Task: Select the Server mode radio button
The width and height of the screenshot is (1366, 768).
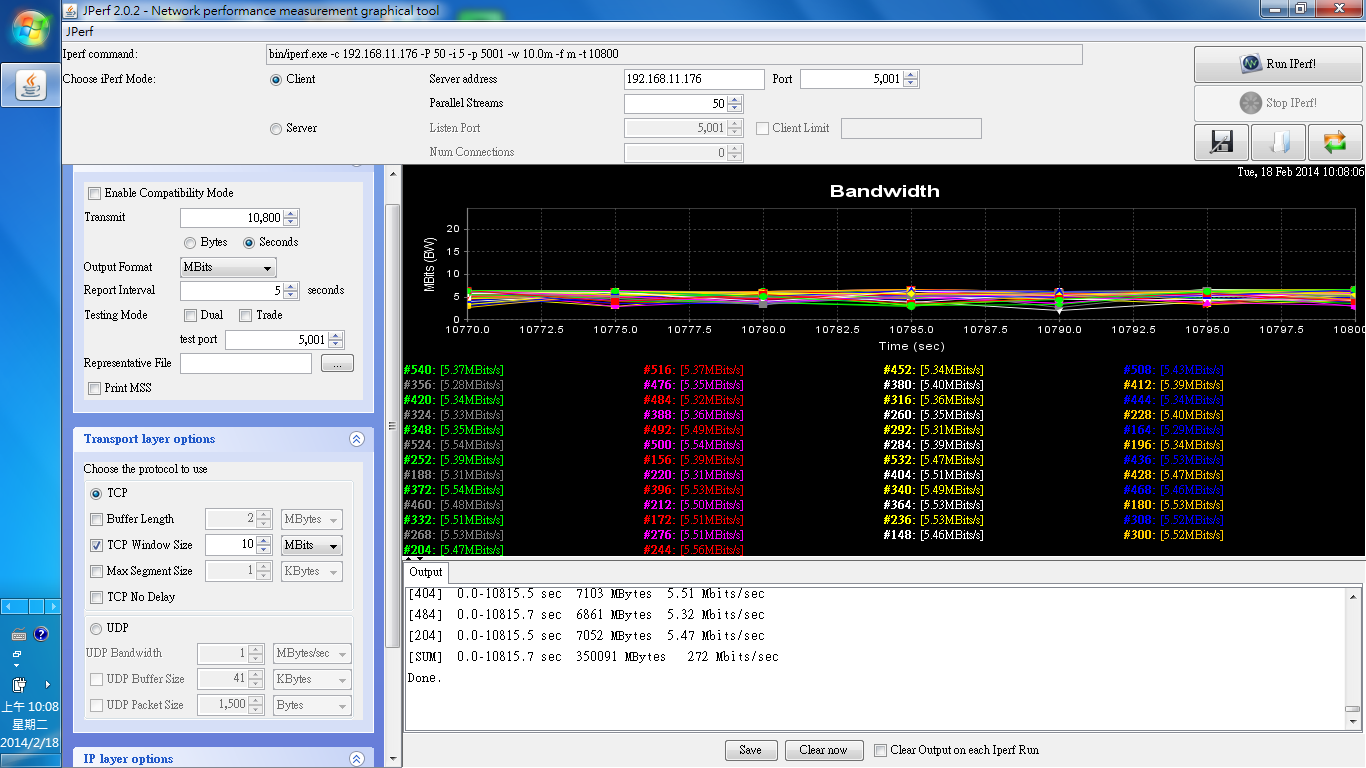Action: coord(276,129)
